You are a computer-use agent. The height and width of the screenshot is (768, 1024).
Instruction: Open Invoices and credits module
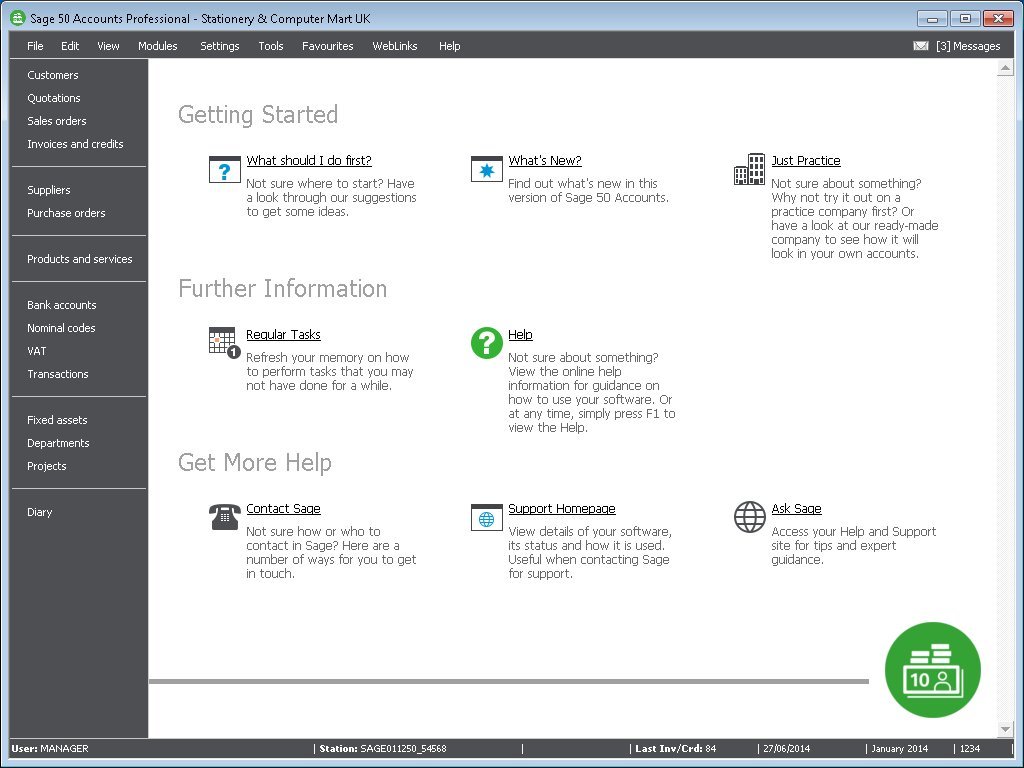[75, 144]
